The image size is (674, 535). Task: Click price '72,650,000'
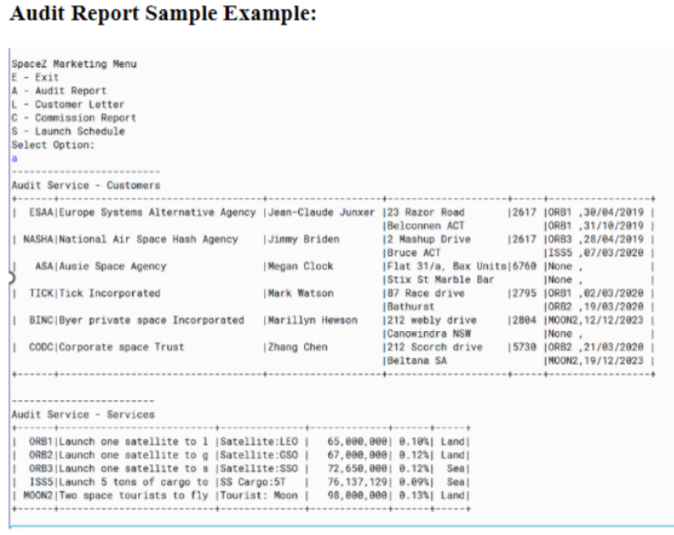[357, 469]
